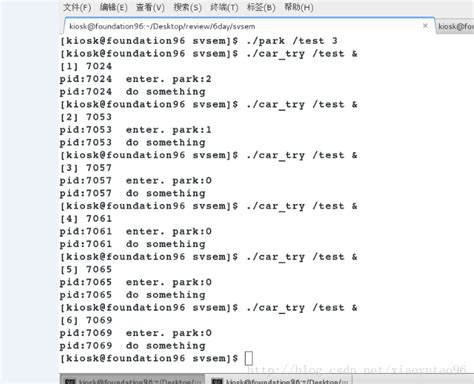Open the 帮助(H) menu
Screen dimensions: 474x384
[299, 7]
